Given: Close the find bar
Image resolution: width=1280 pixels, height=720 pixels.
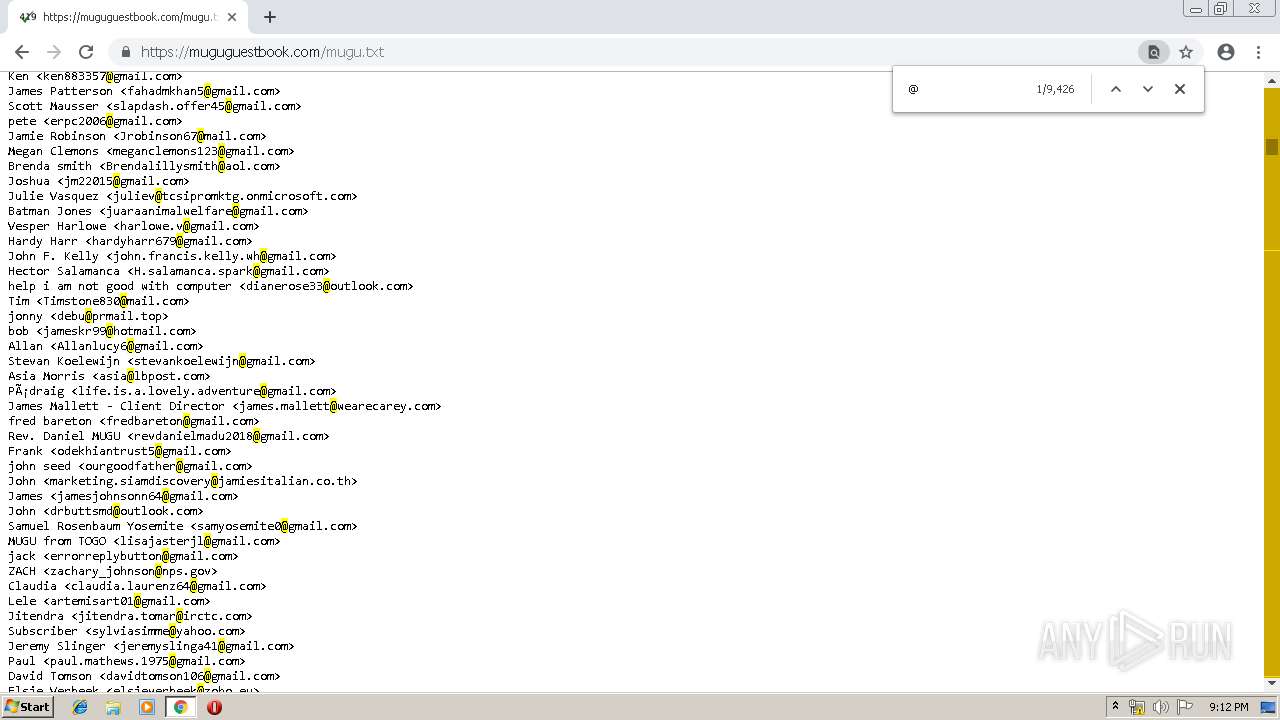Looking at the screenshot, I should tap(1180, 89).
